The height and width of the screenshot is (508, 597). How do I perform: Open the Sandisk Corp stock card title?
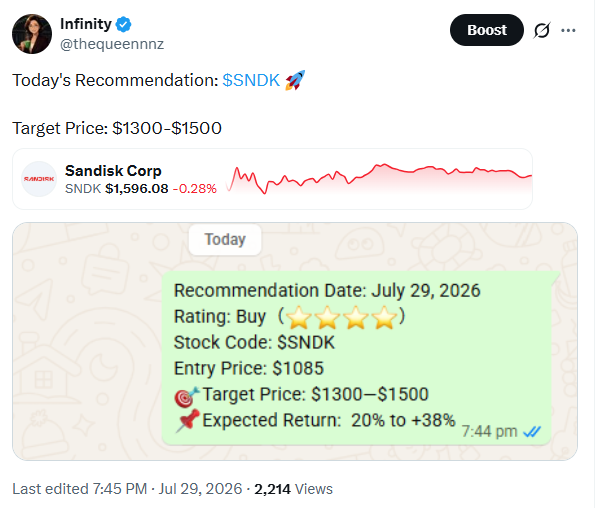pos(113,171)
